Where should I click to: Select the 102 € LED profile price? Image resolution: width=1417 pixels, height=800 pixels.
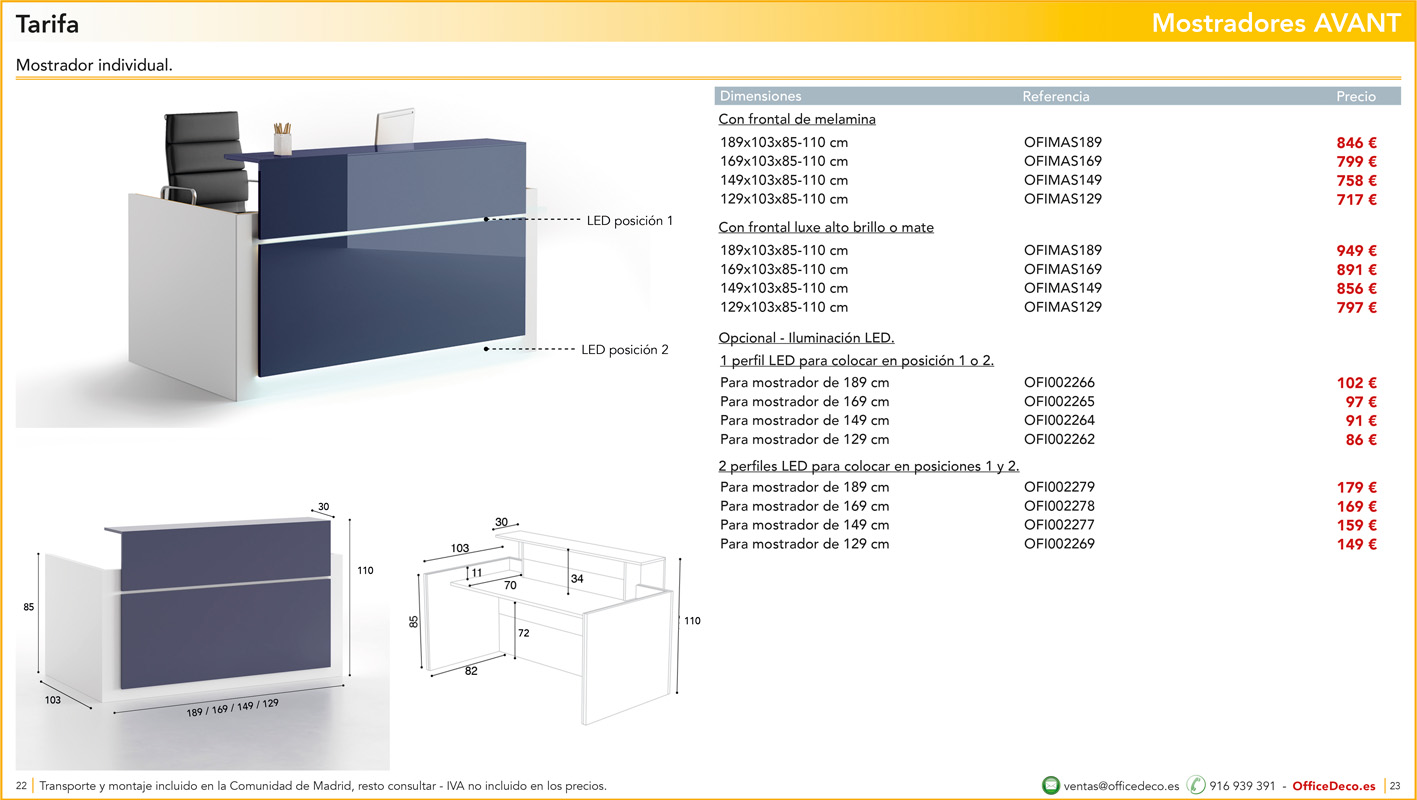[x=1357, y=383]
